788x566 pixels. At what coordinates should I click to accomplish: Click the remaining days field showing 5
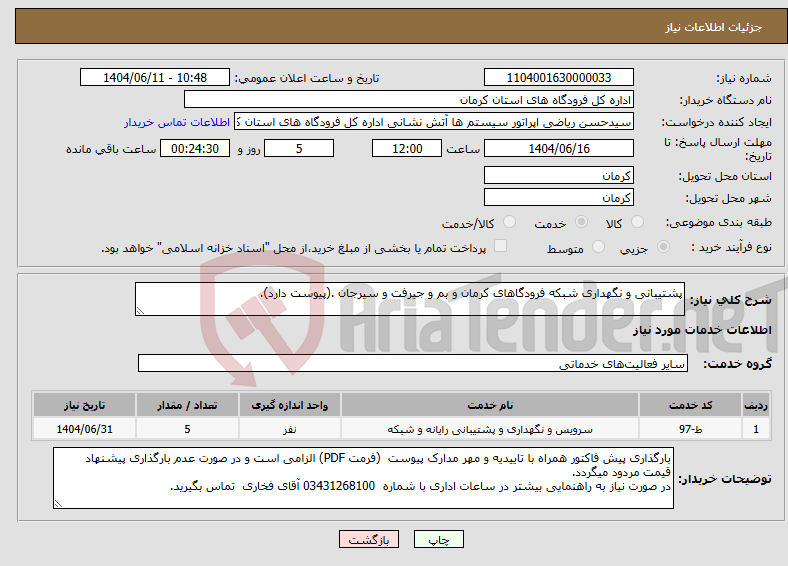pyautogui.click(x=299, y=148)
